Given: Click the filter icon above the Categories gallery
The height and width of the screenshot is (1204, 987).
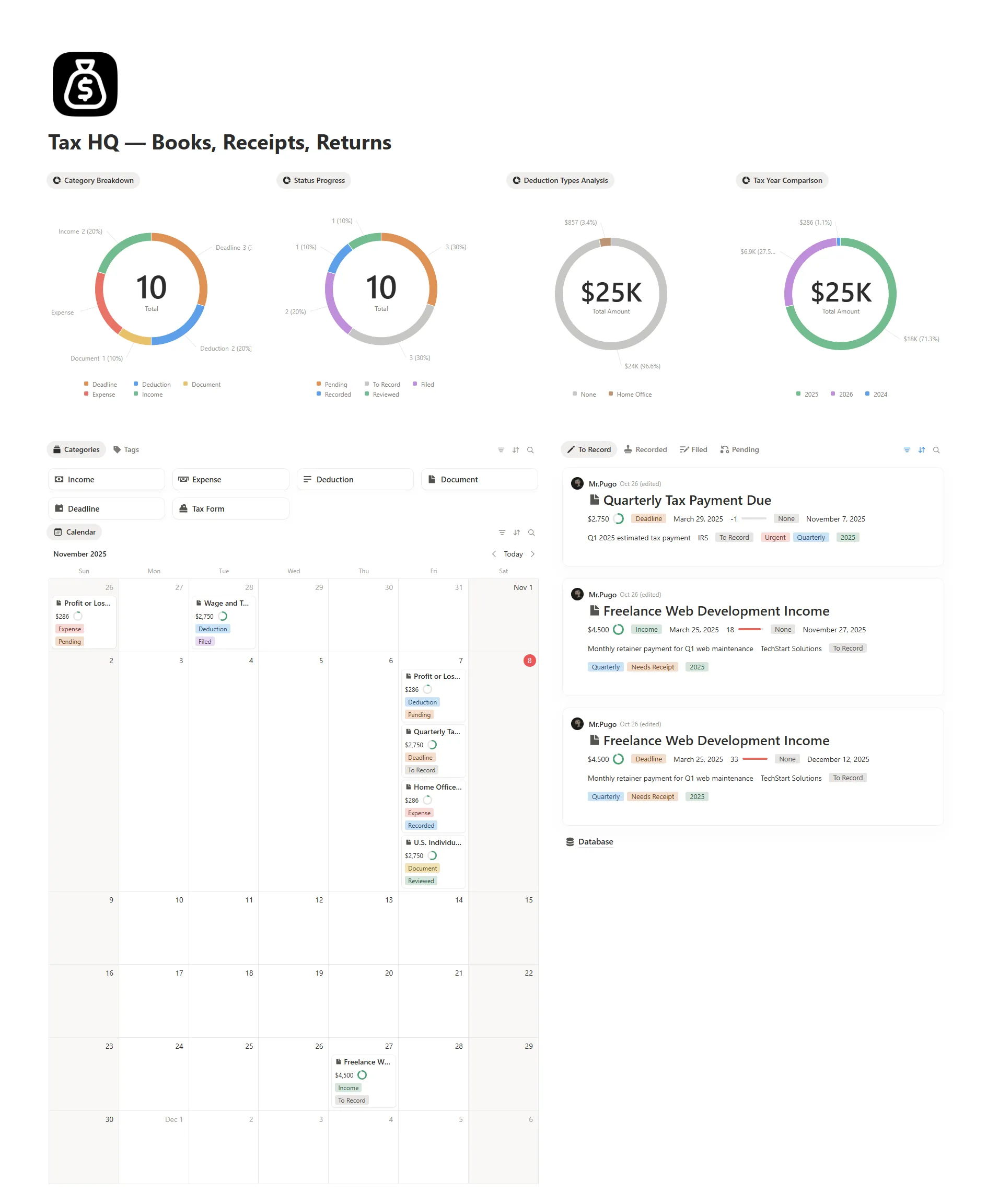Looking at the screenshot, I should pos(501,450).
